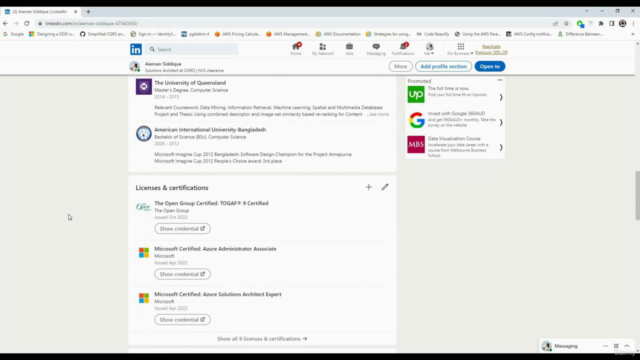Open The Open Group Certified TOGAF title
The image size is (640, 360).
[211, 203]
